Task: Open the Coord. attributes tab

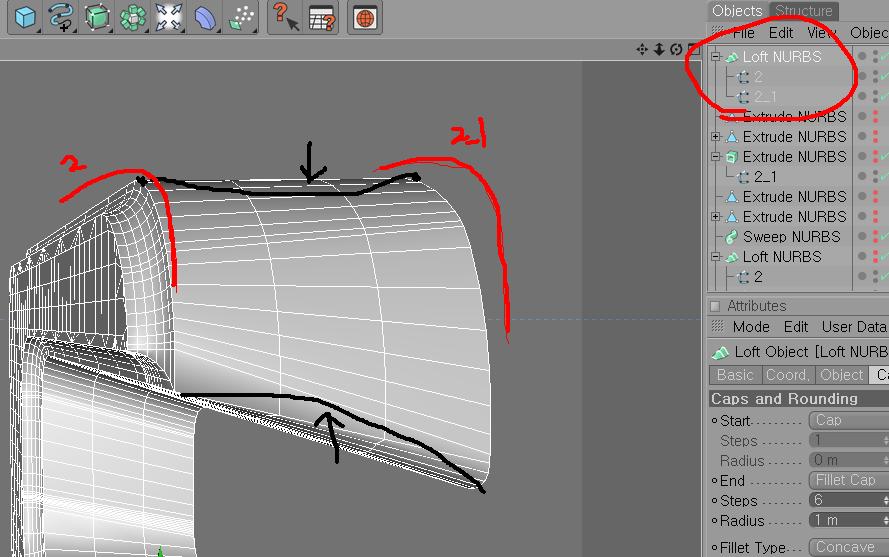Action: pyautogui.click(x=787, y=375)
